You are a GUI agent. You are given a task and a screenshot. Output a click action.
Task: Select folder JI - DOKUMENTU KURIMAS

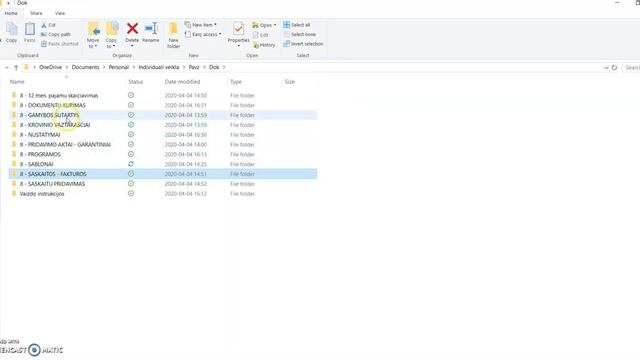[53, 105]
